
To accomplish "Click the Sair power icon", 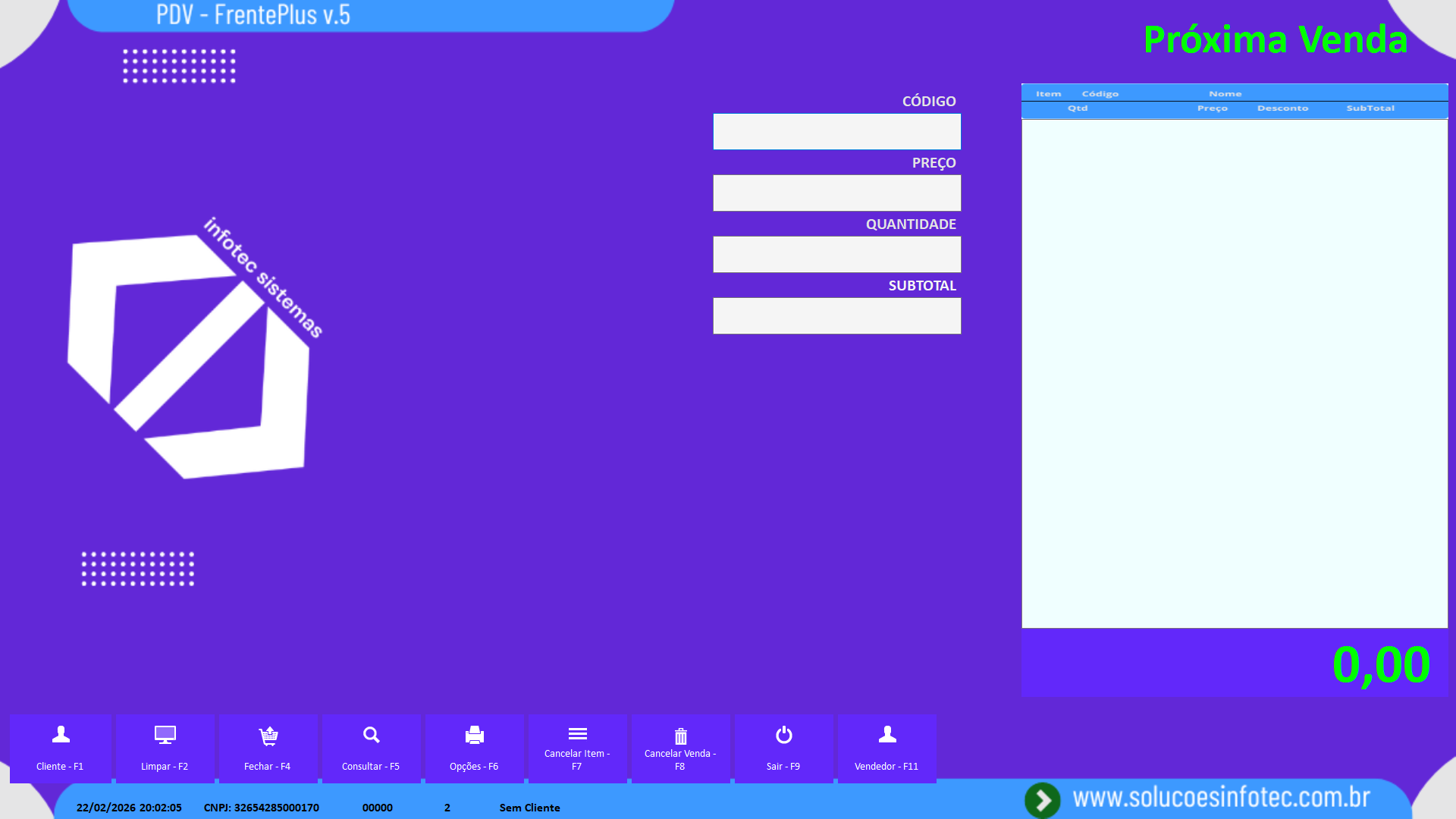I will pos(783,734).
